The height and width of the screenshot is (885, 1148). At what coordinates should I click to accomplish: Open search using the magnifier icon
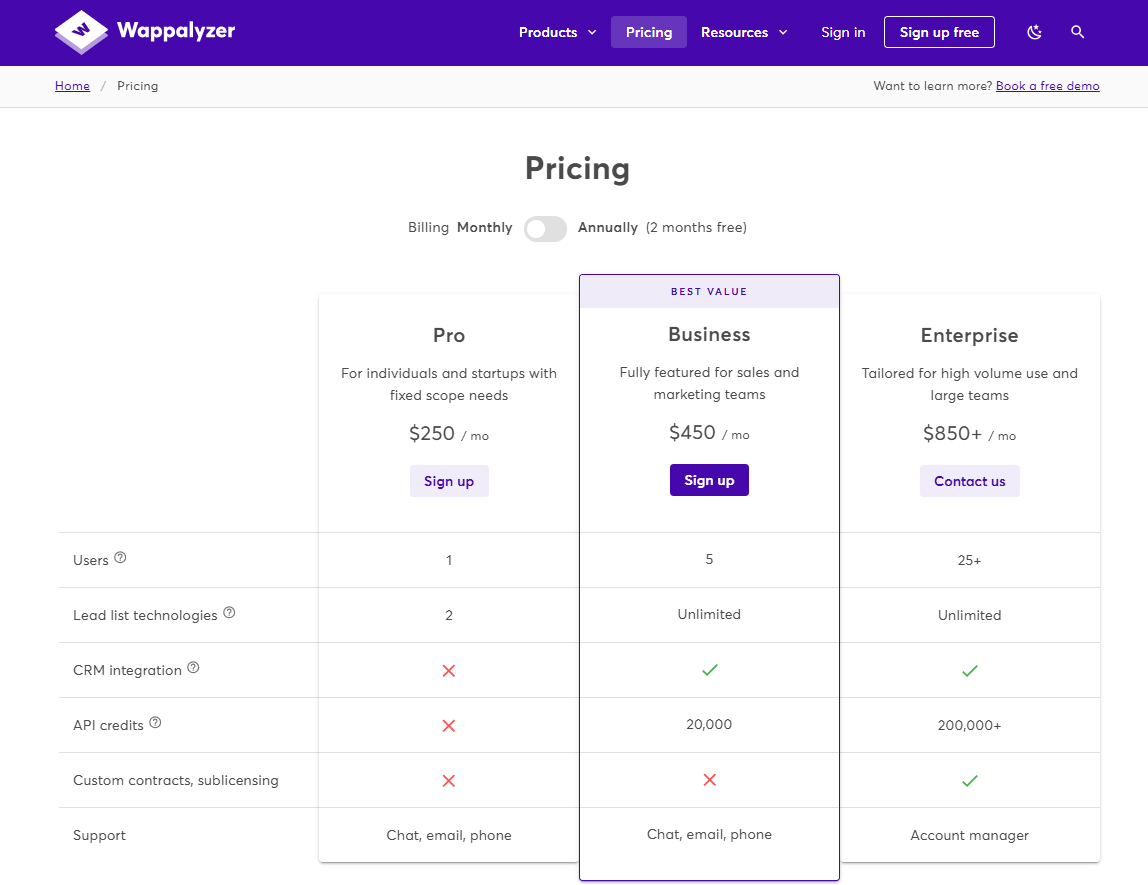click(1077, 32)
